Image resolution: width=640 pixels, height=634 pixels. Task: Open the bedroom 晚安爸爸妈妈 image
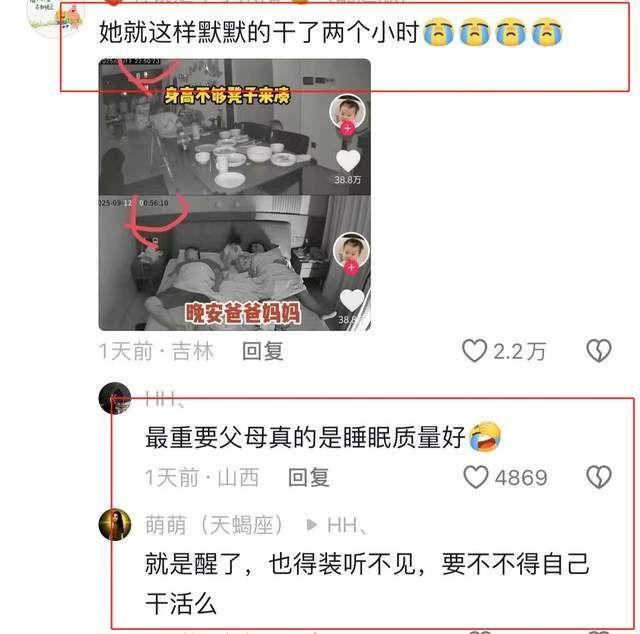pos(235,263)
